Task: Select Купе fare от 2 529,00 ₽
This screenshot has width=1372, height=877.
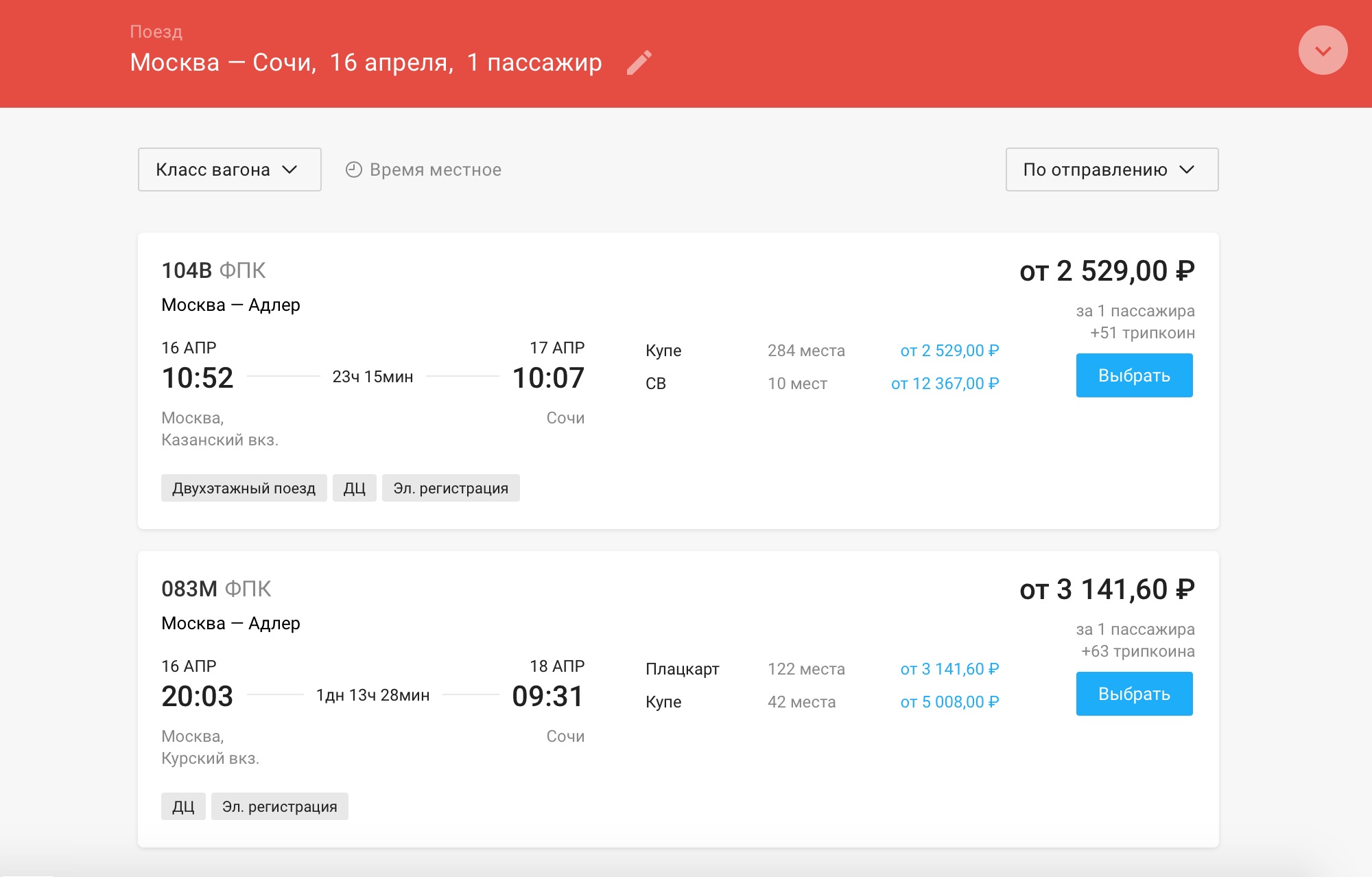Action: (949, 351)
